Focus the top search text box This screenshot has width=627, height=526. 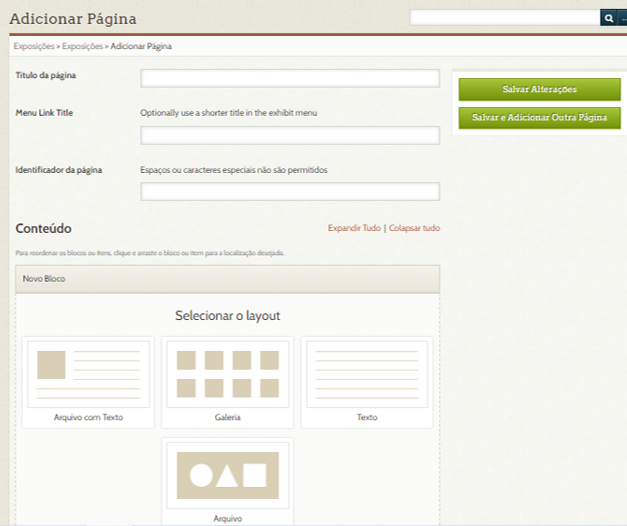[504, 18]
